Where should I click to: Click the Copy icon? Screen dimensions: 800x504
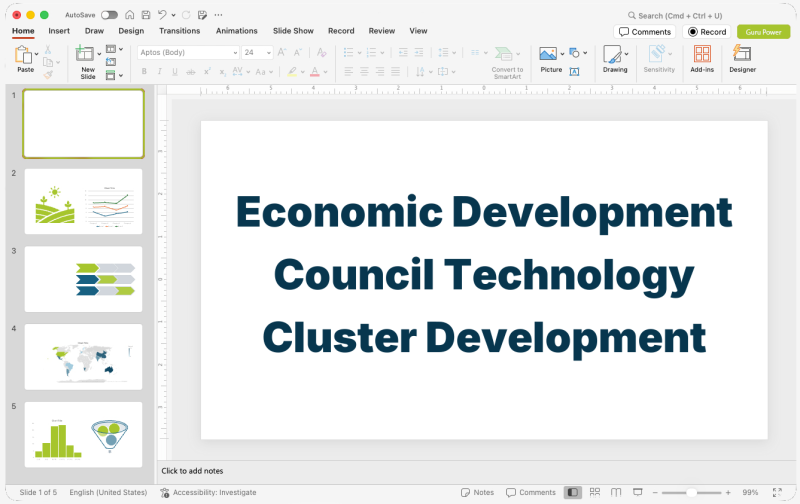coord(48,62)
